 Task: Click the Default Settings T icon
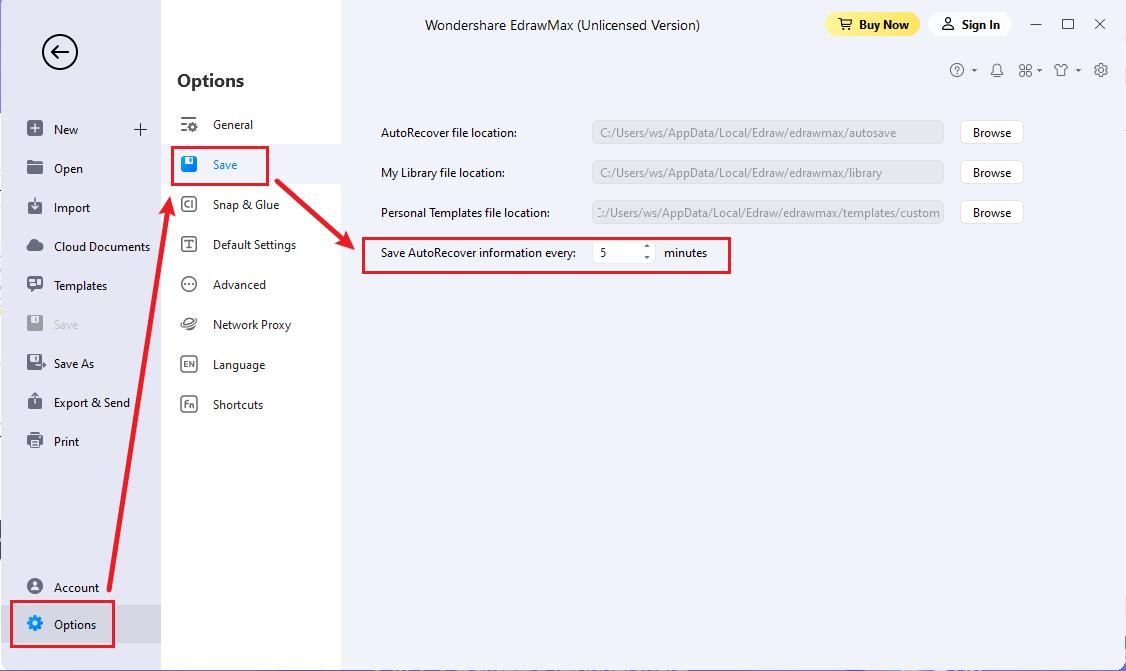pos(188,244)
